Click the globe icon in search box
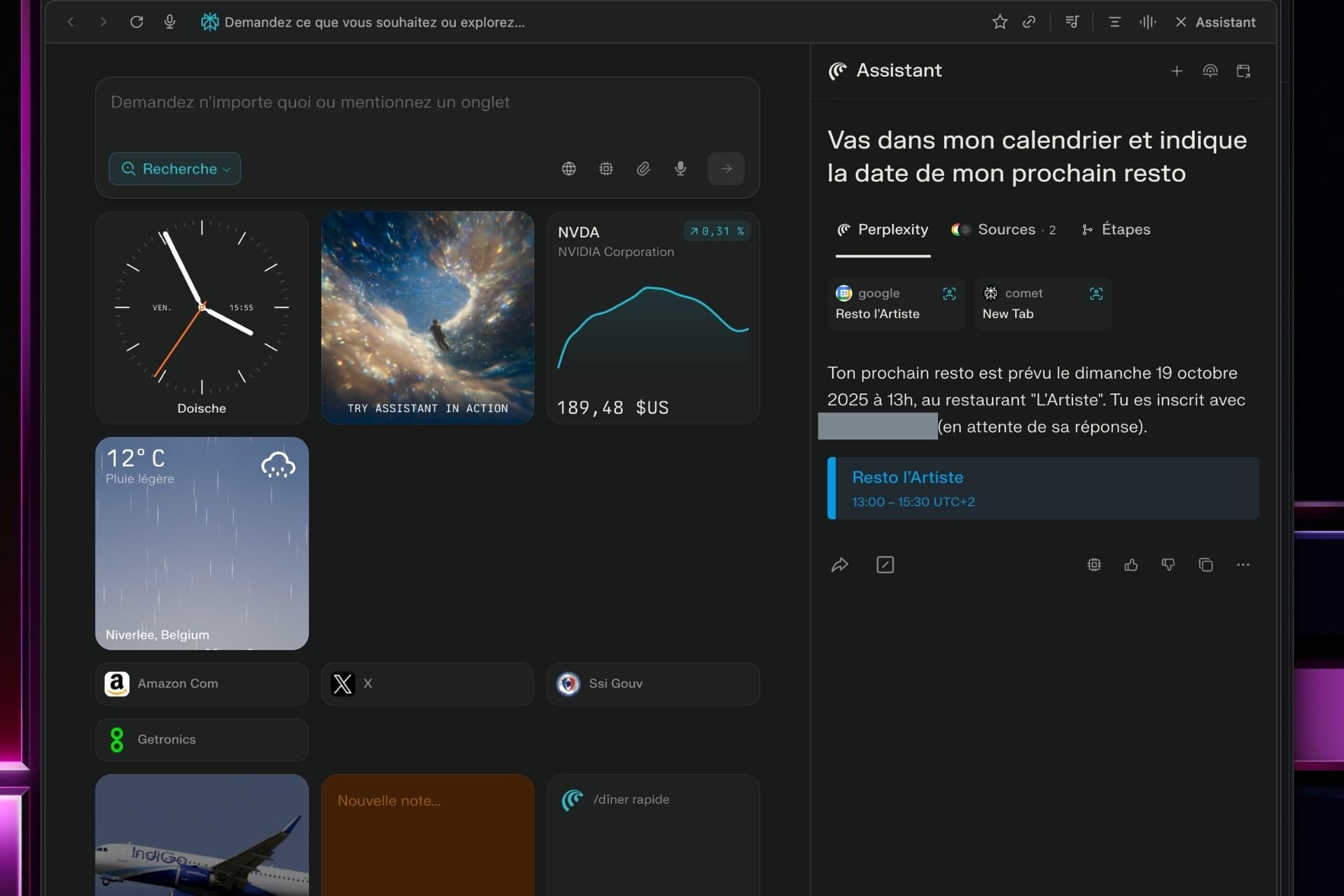This screenshot has width=1344, height=896. 568,169
